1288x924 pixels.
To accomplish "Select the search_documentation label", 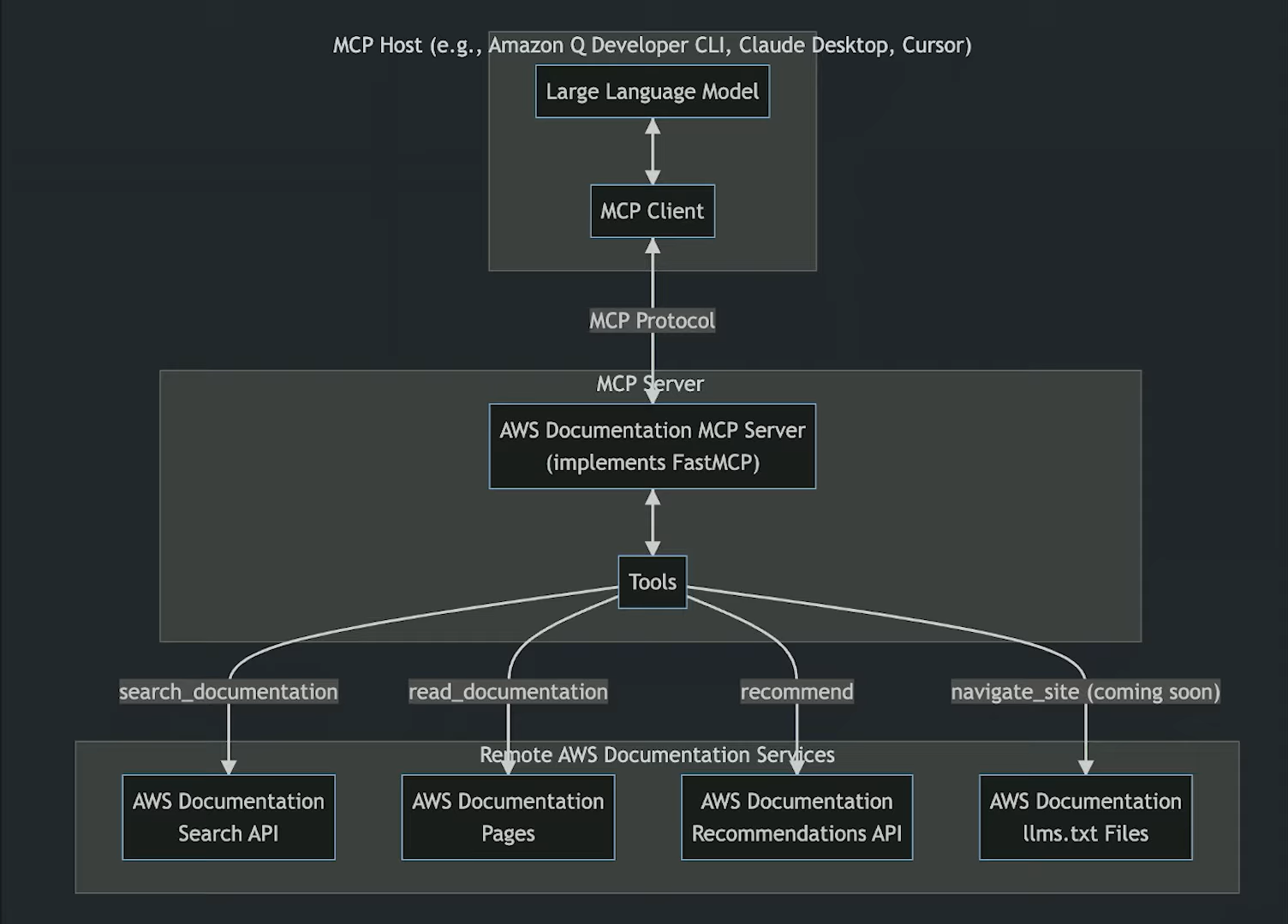I will 228,691.
